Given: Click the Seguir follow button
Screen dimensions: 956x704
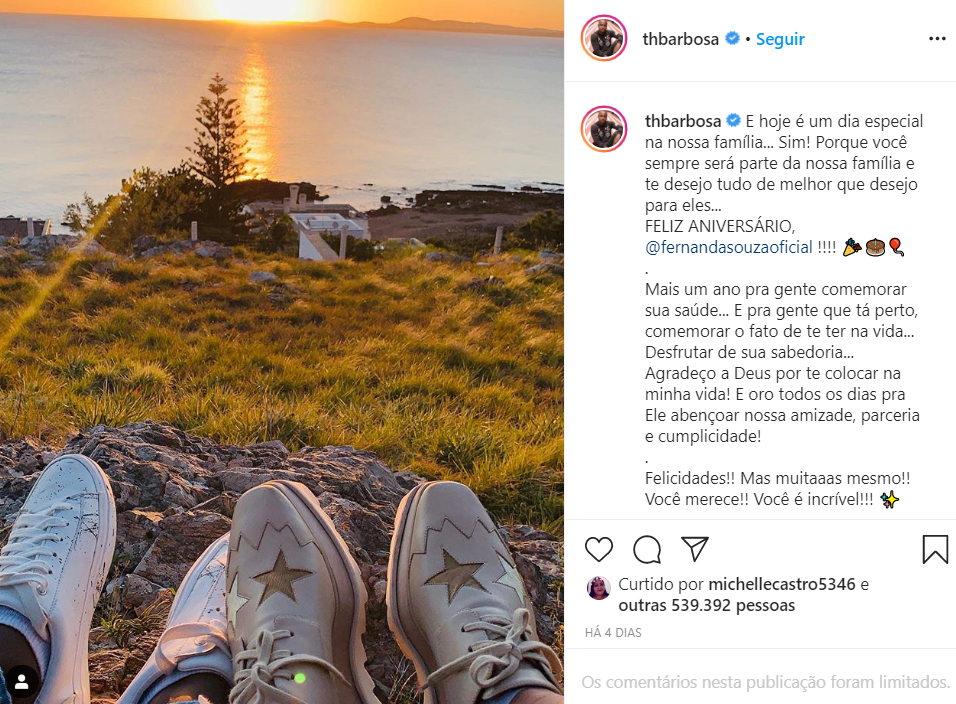Looking at the screenshot, I should 780,39.
